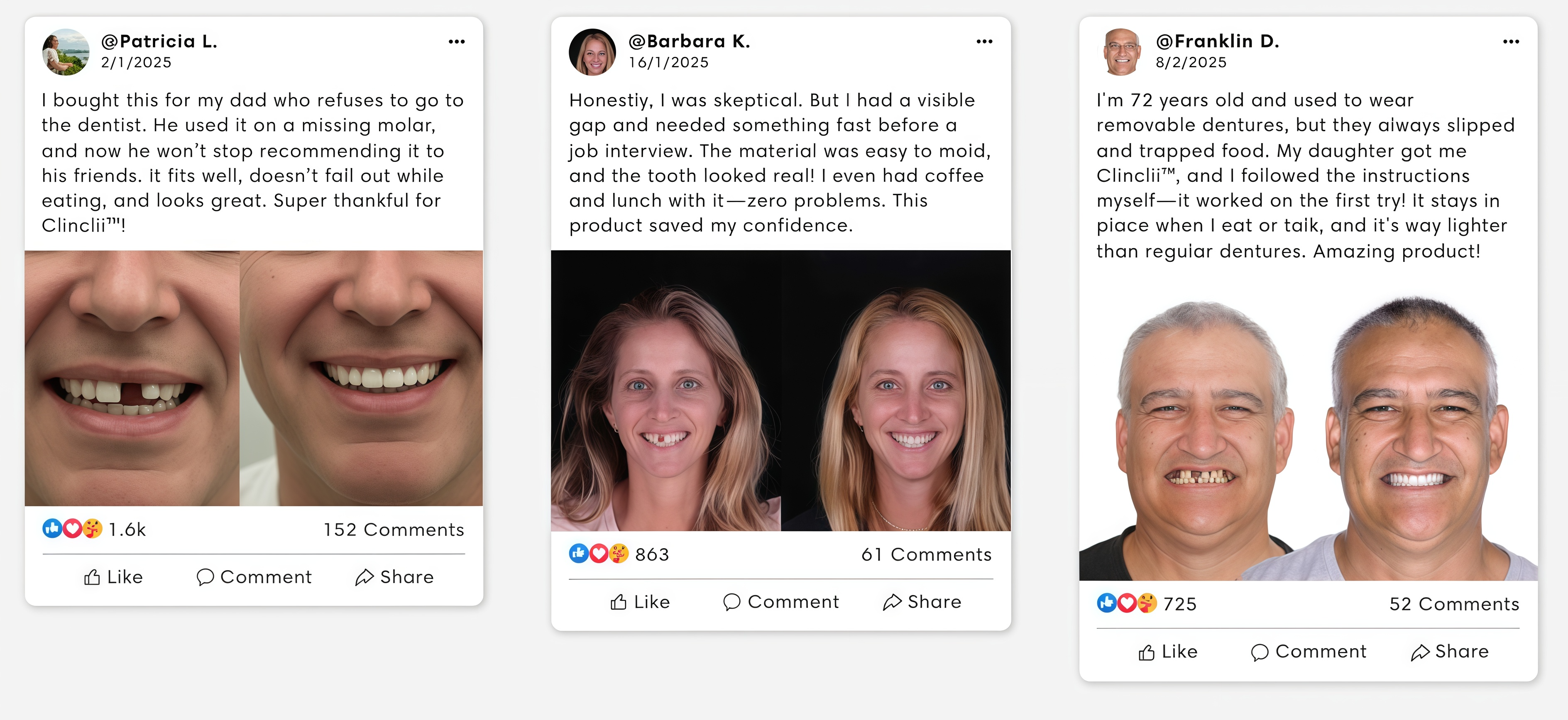Click the Share arrow on Franklin's post
Screen dimensions: 1568x720
tap(1419, 652)
